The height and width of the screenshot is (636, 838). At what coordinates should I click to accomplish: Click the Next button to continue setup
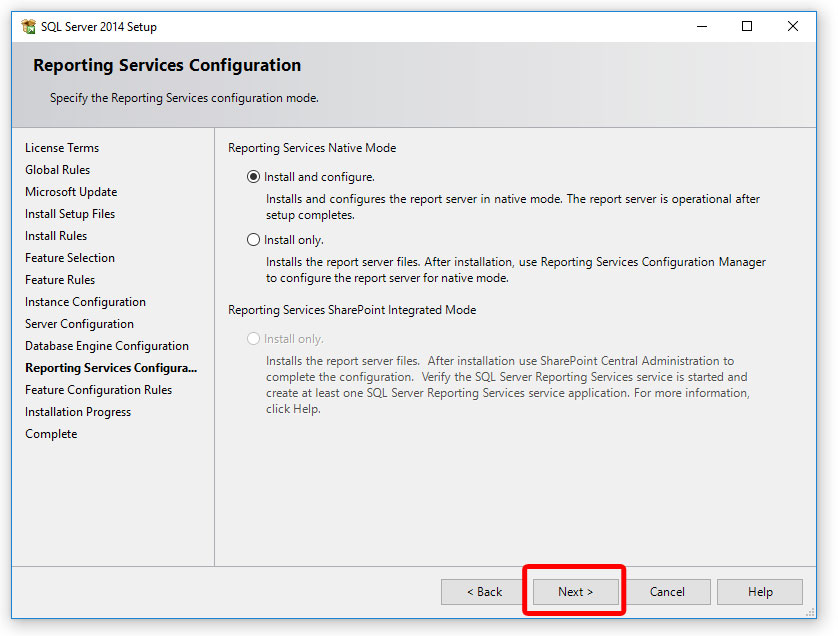click(x=575, y=591)
